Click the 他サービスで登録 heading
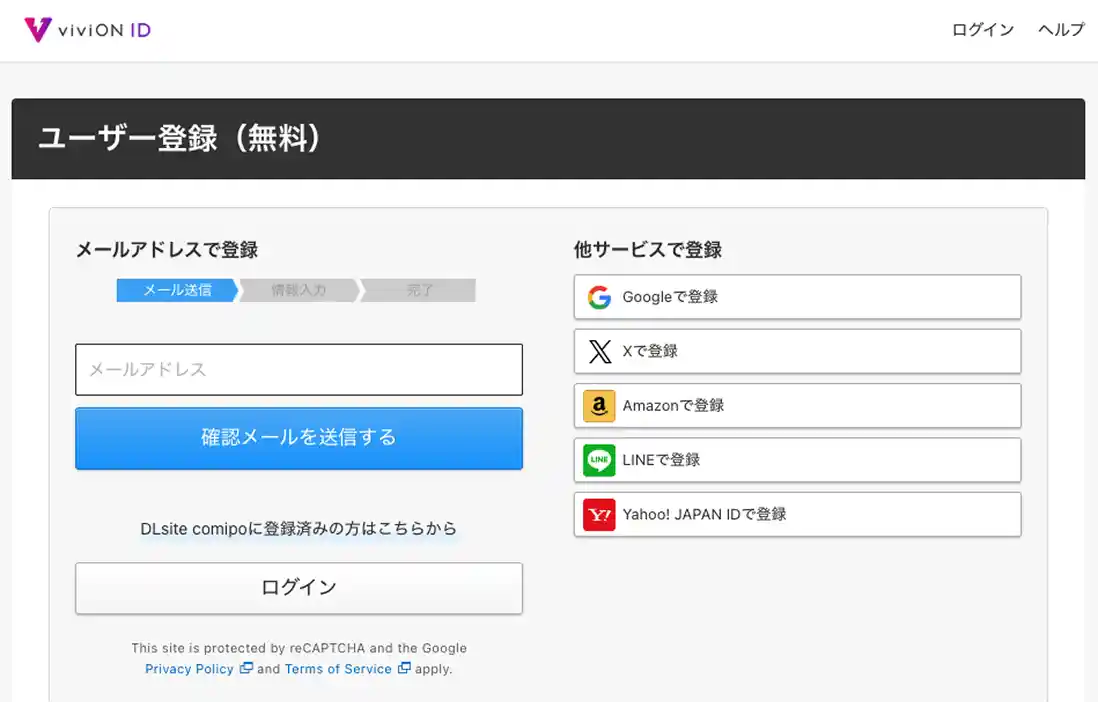The image size is (1098, 703). [x=648, y=250]
